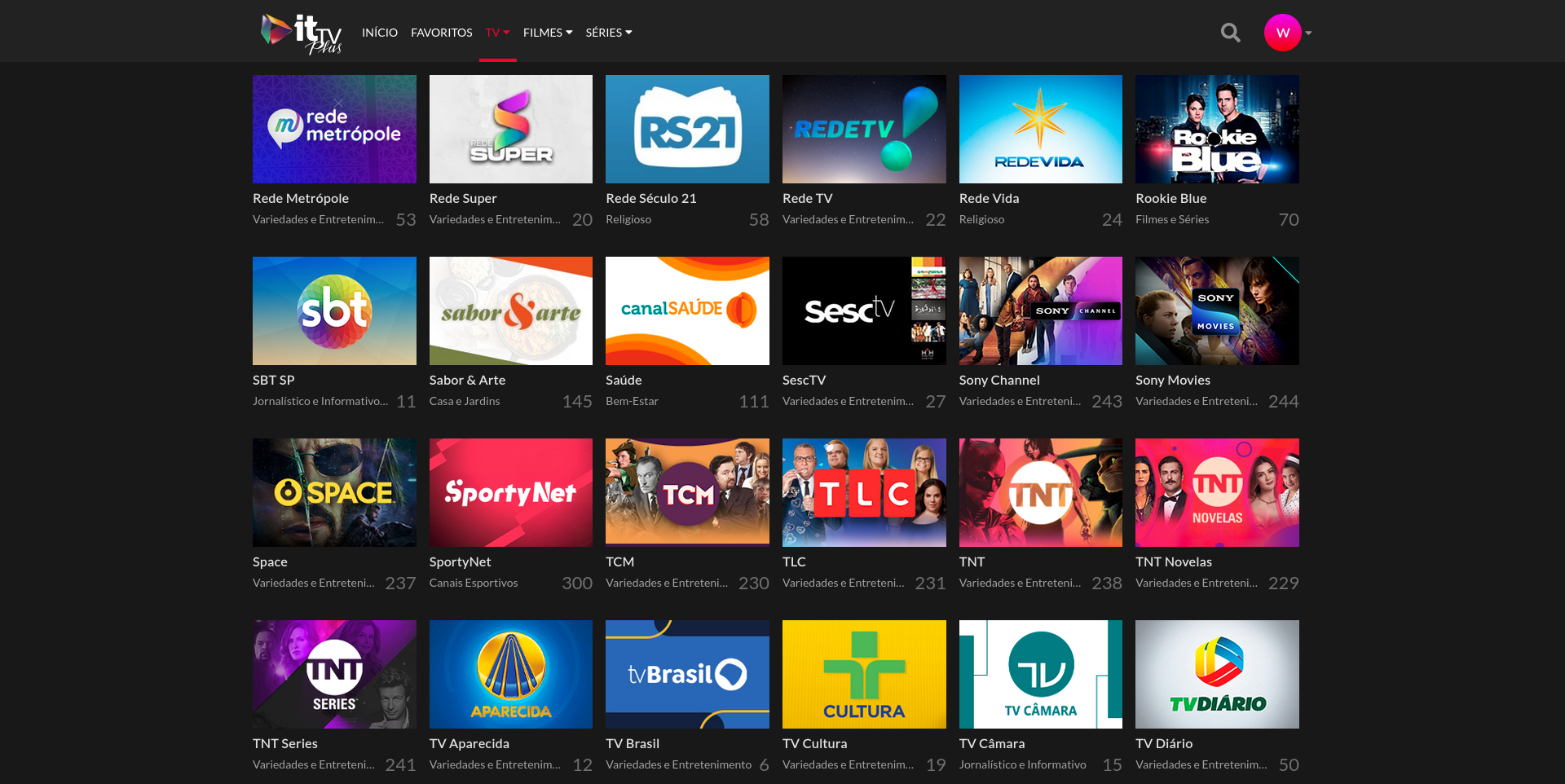
Task: Open the Space channel thumbnail
Action: tap(334, 492)
